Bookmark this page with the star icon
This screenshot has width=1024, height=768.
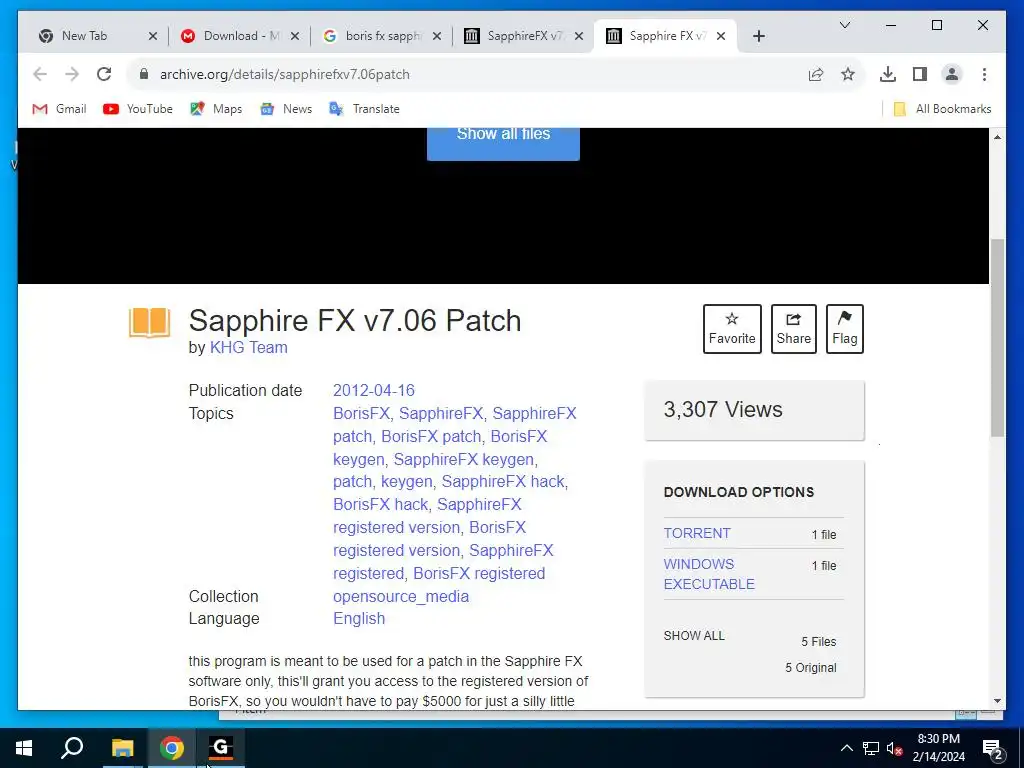click(848, 74)
